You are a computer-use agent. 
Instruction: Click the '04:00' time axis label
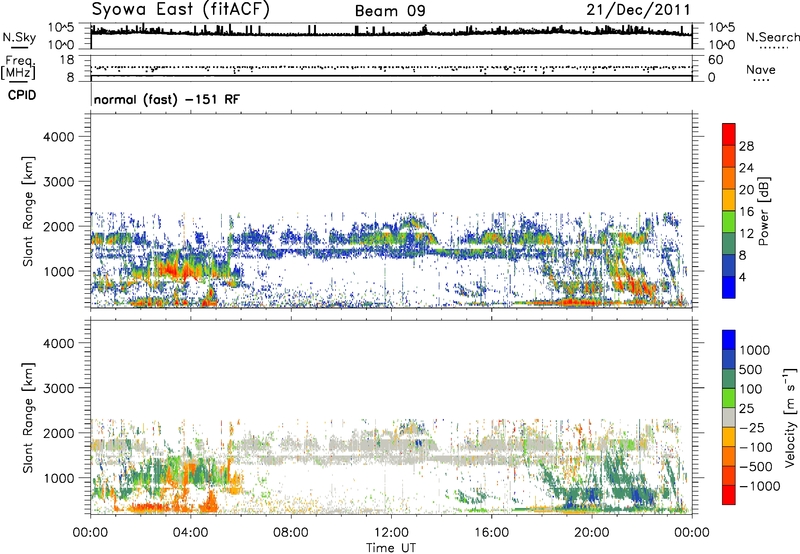pyautogui.click(x=191, y=533)
